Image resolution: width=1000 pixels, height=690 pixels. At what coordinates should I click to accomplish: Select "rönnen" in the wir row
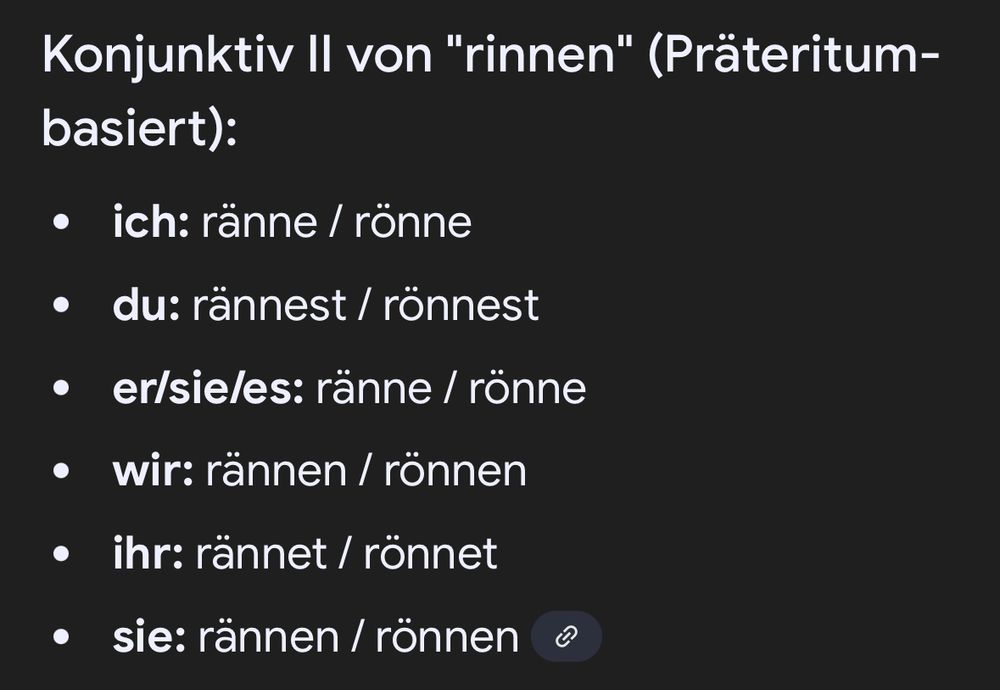[455, 471]
